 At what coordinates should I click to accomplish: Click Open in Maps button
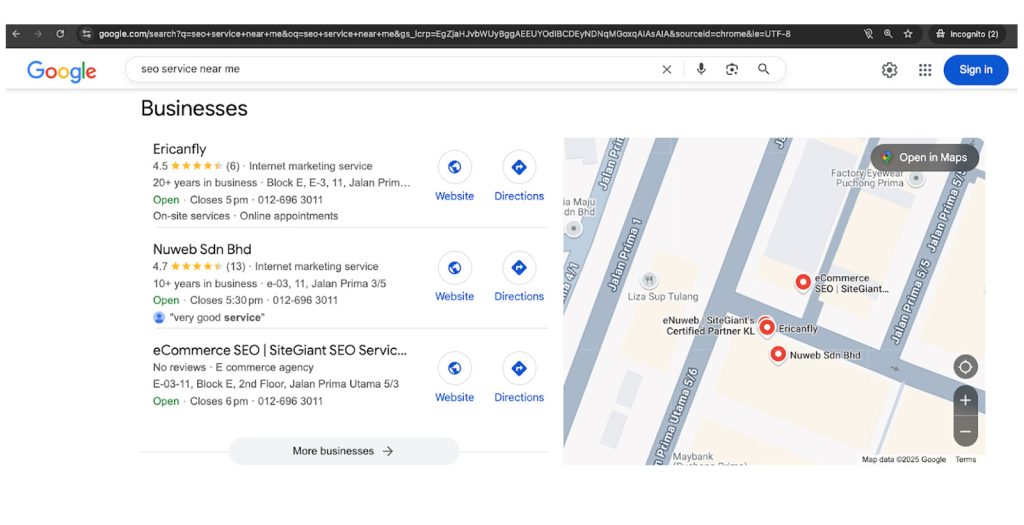(925, 157)
